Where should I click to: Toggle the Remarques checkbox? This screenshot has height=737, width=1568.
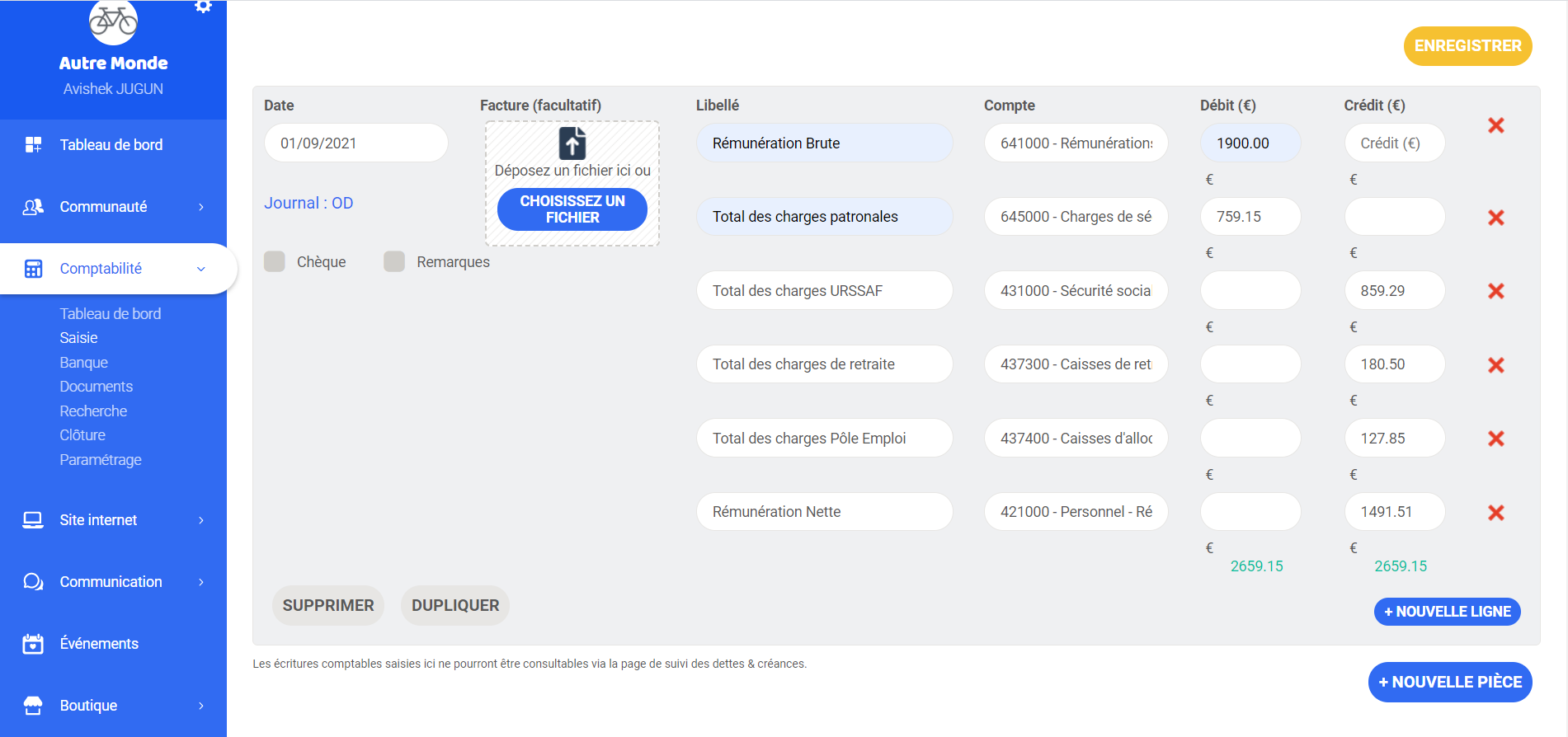point(394,261)
